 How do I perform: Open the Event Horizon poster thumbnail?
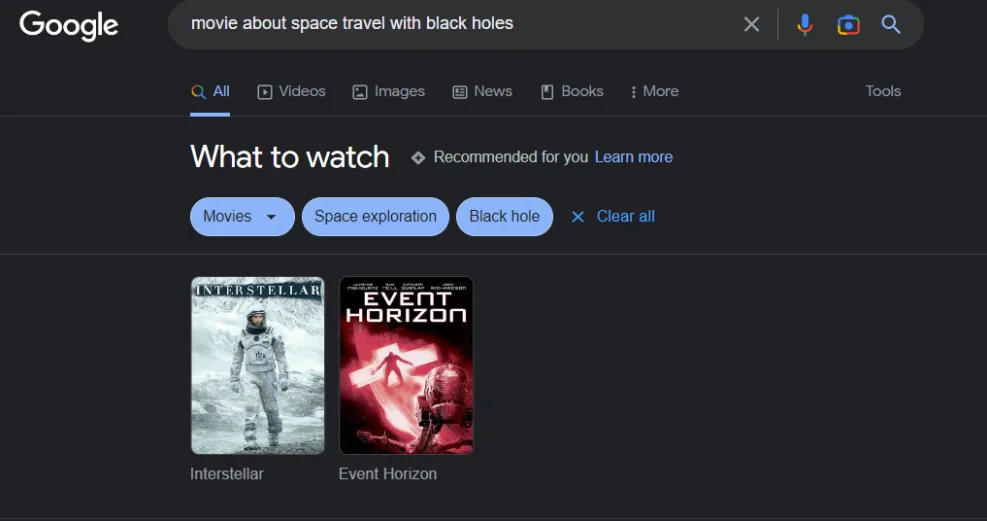[x=406, y=365]
